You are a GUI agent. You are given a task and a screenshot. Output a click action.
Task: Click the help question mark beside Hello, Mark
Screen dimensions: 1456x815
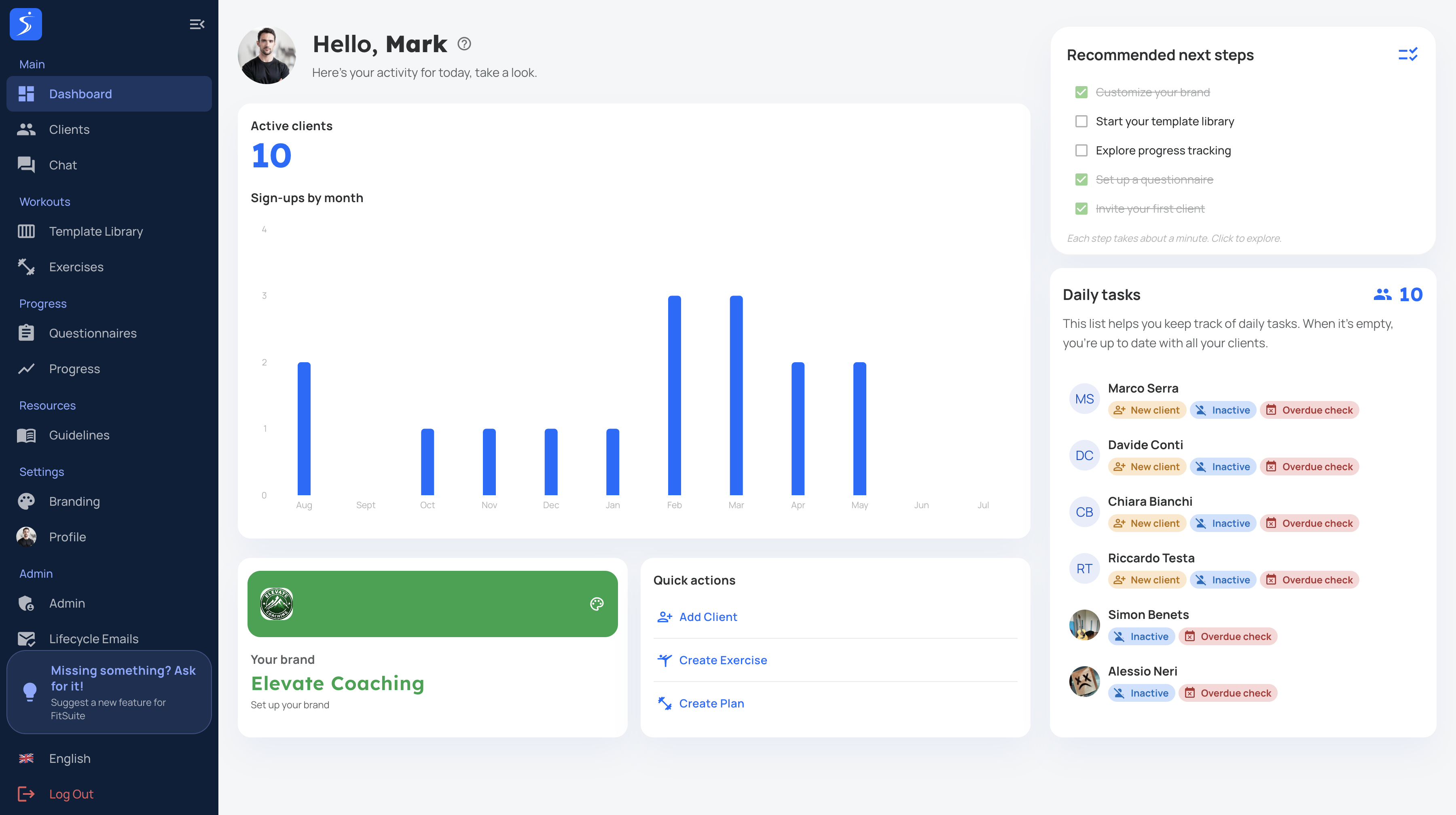pyautogui.click(x=464, y=44)
